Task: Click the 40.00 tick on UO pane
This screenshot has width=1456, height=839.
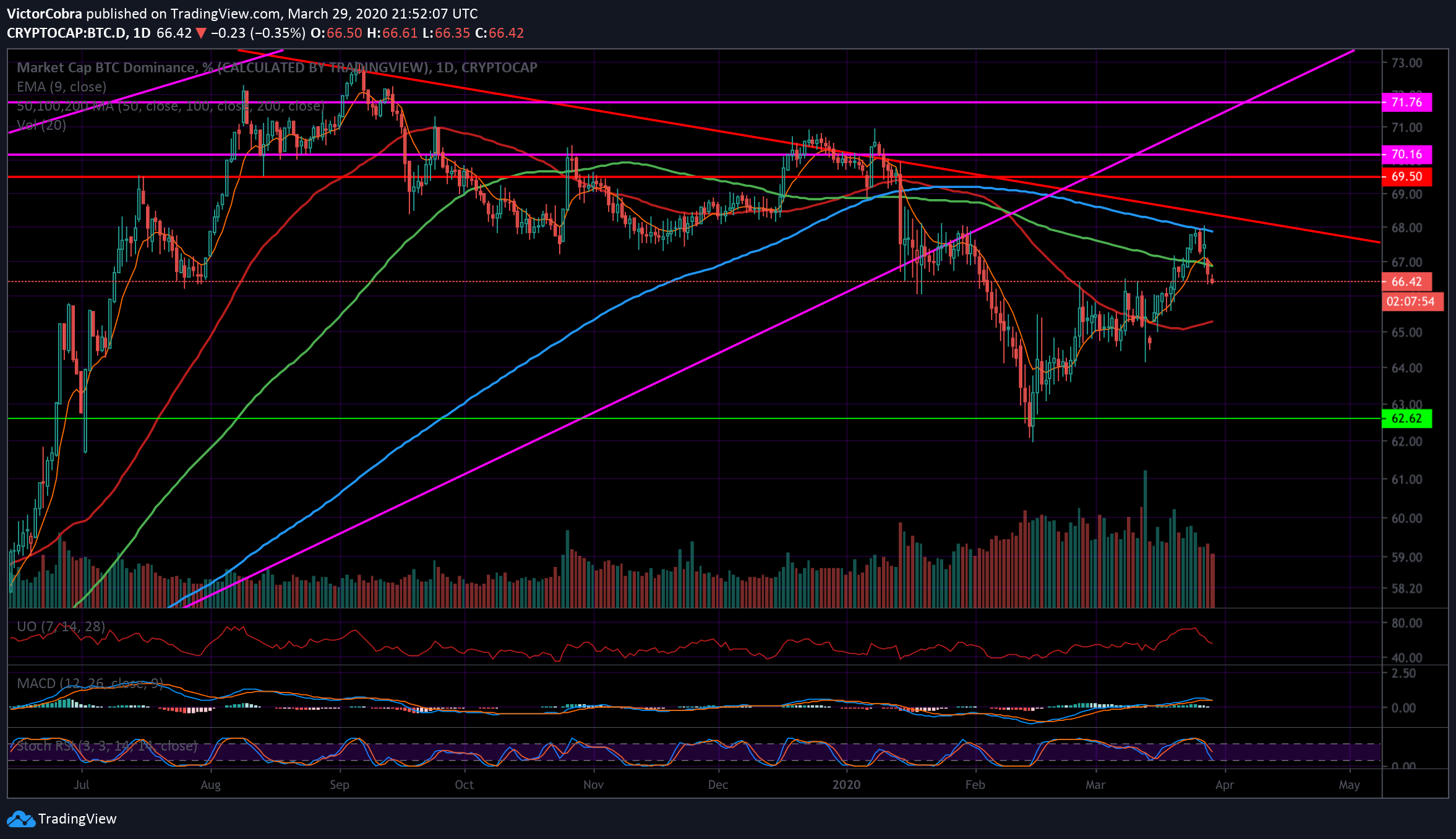Action: tap(1407, 657)
